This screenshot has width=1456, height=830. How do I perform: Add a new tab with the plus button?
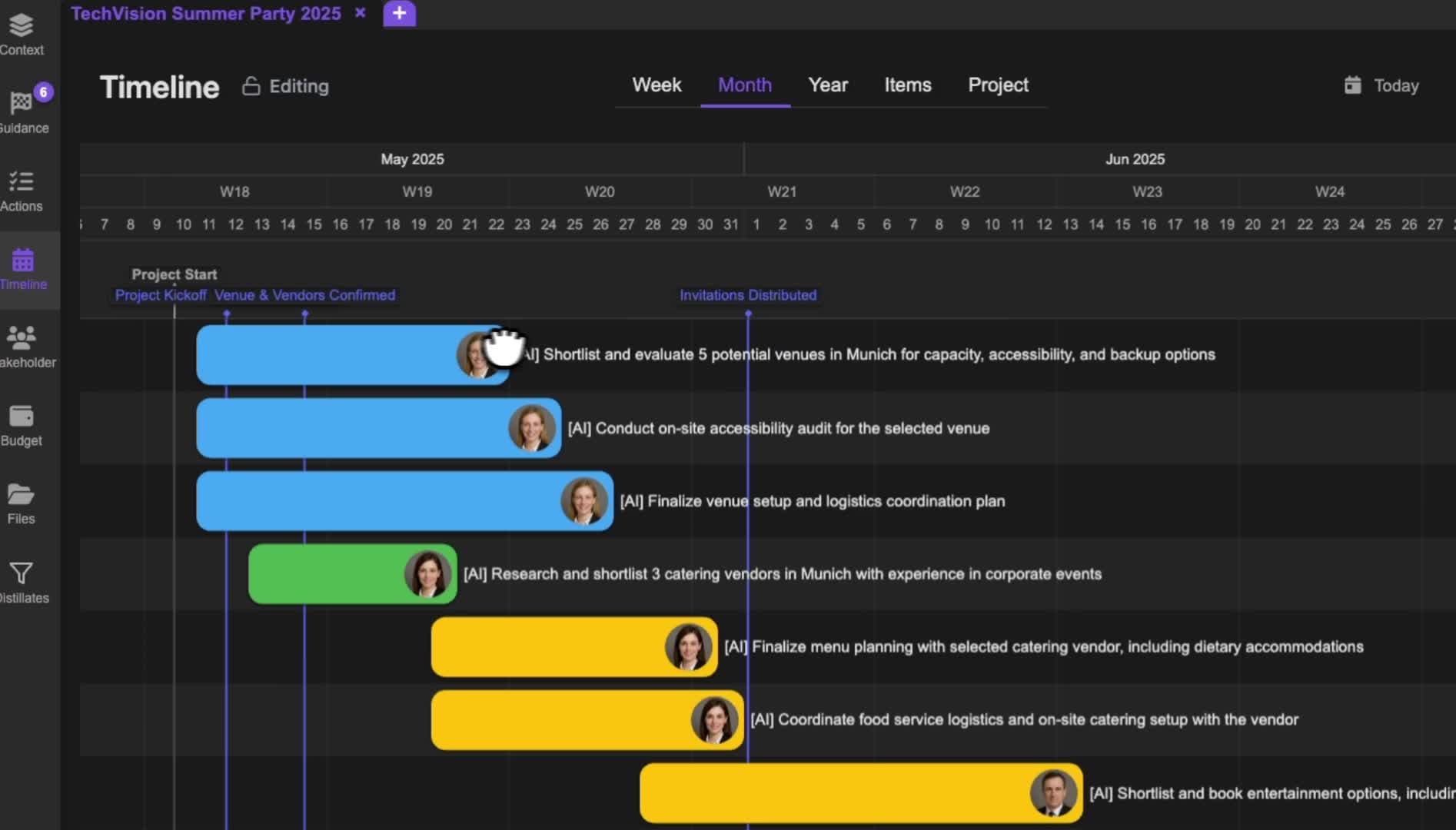click(x=399, y=13)
